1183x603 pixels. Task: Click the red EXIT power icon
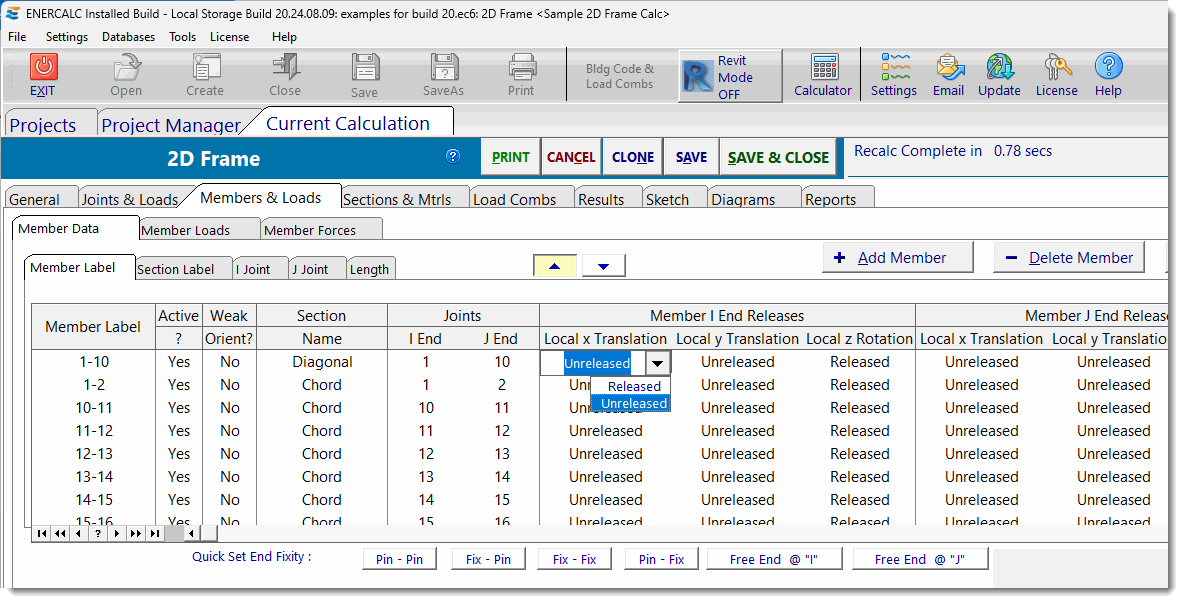point(43,67)
